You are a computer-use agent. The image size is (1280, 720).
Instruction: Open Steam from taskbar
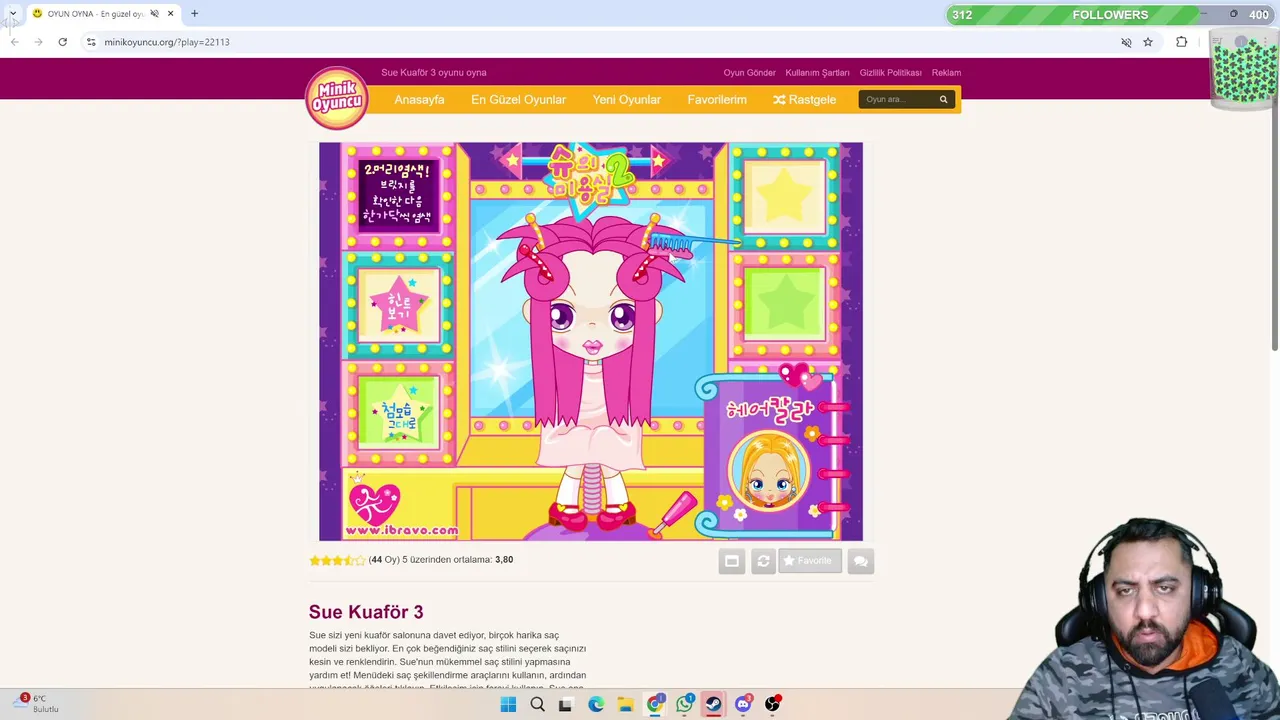713,704
